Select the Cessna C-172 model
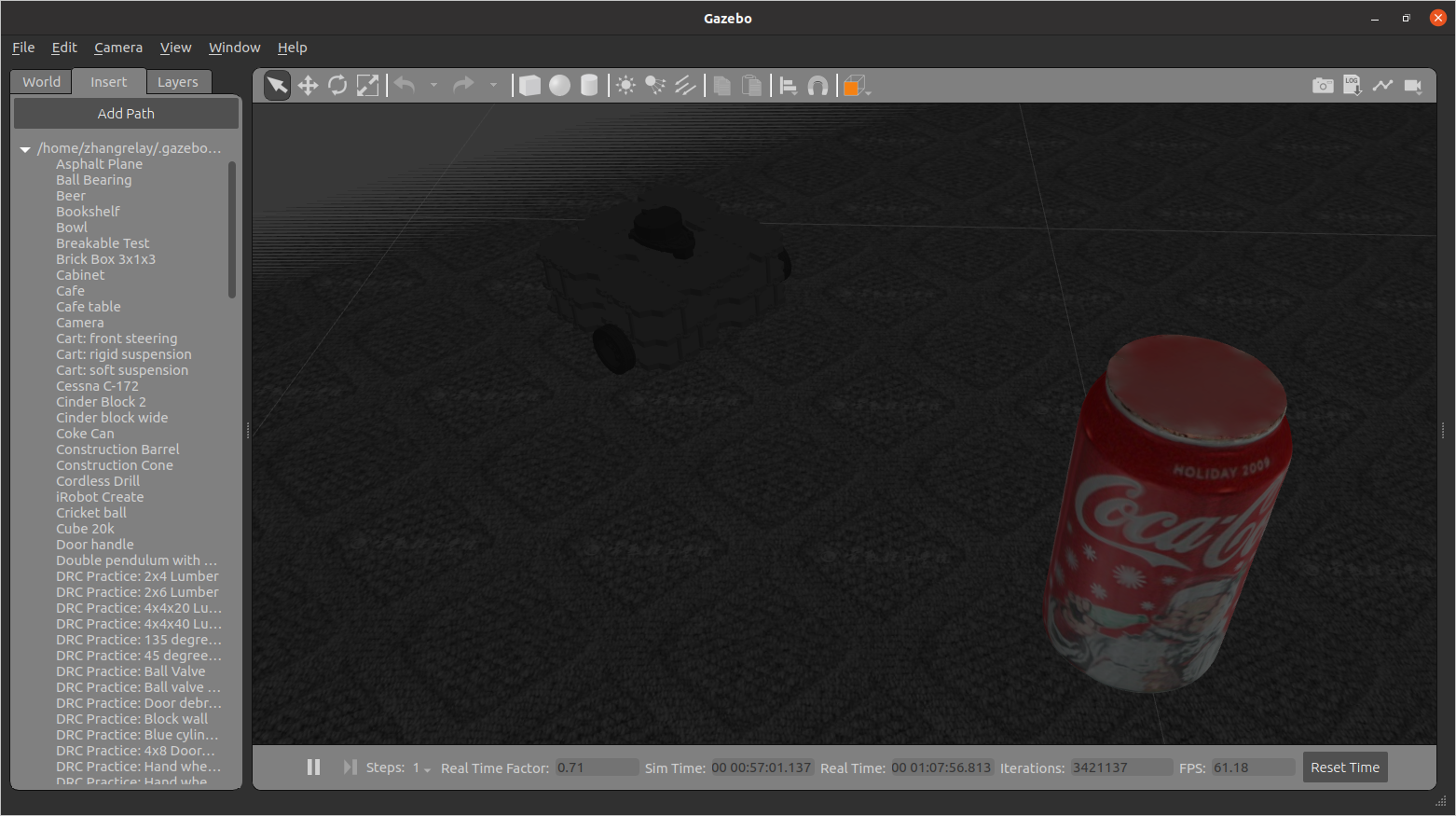1456x816 pixels. [x=97, y=386]
